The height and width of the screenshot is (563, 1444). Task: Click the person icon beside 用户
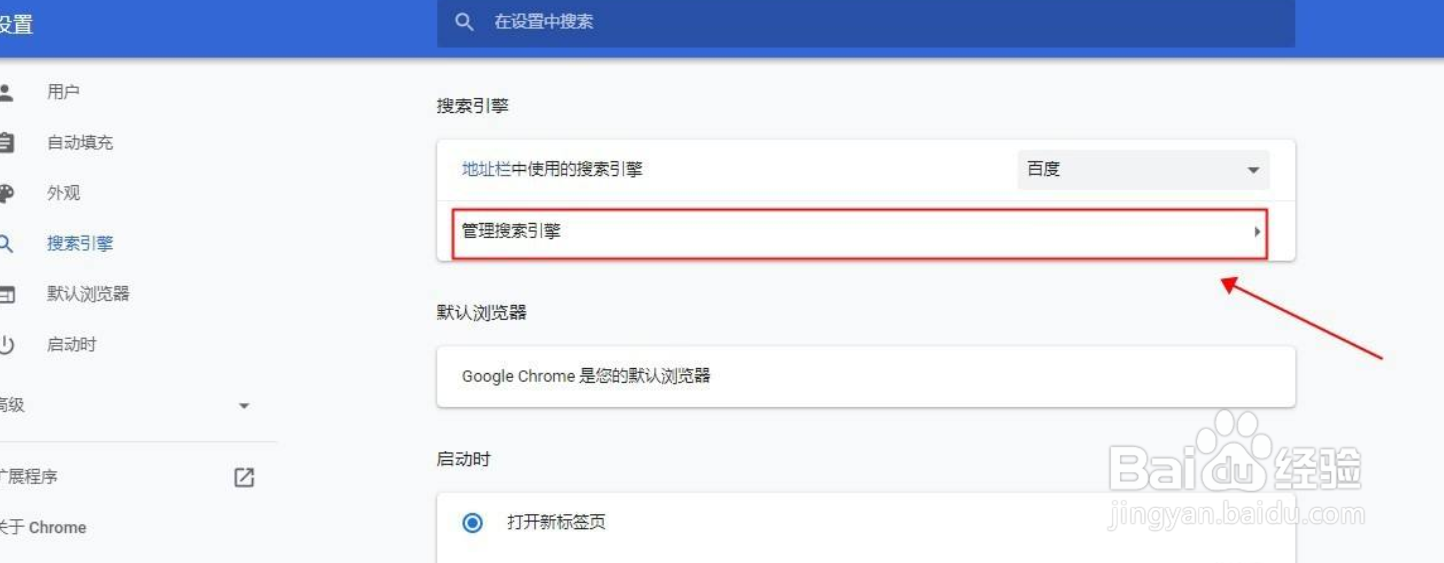coord(6,92)
